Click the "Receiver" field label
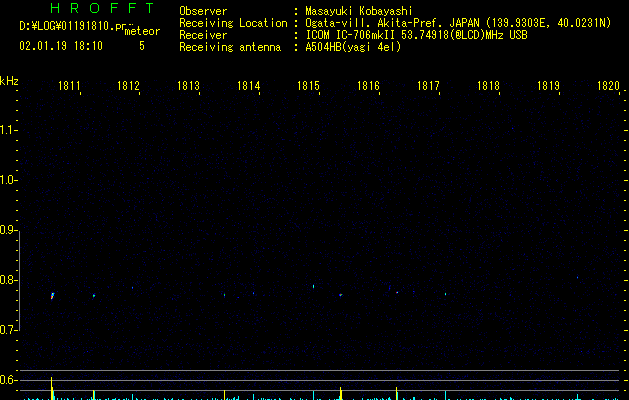The width and height of the screenshot is (629, 400). tap(203, 35)
